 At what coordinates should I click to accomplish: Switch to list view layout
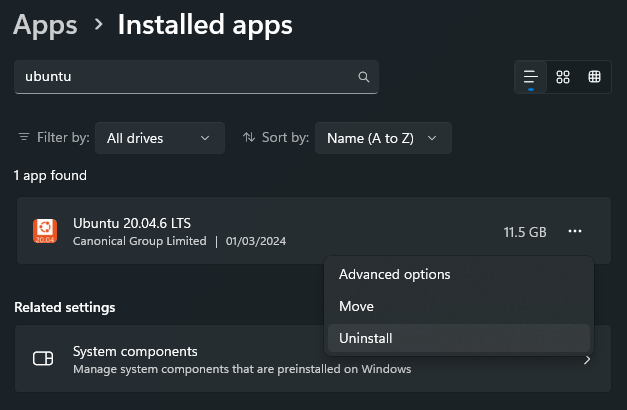pyautogui.click(x=531, y=77)
